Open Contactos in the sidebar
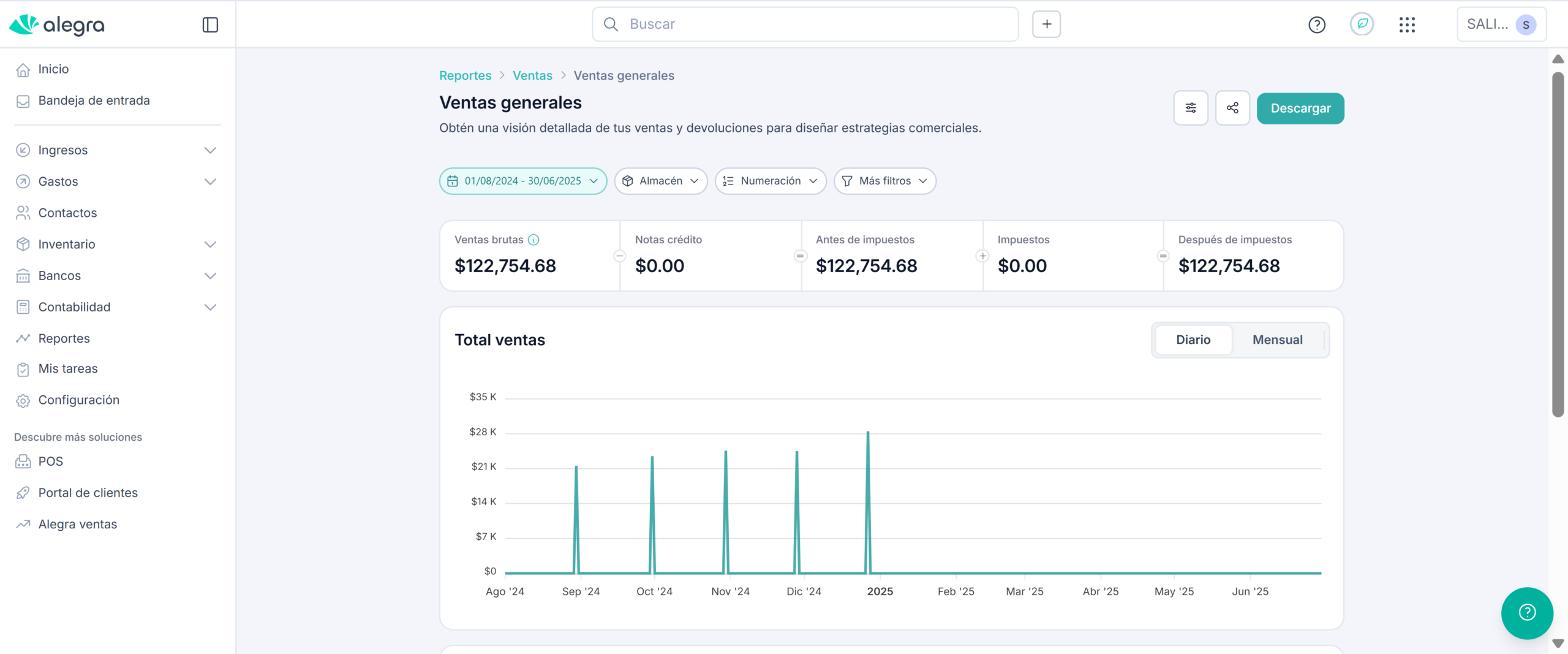The image size is (1568, 654). tap(67, 213)
